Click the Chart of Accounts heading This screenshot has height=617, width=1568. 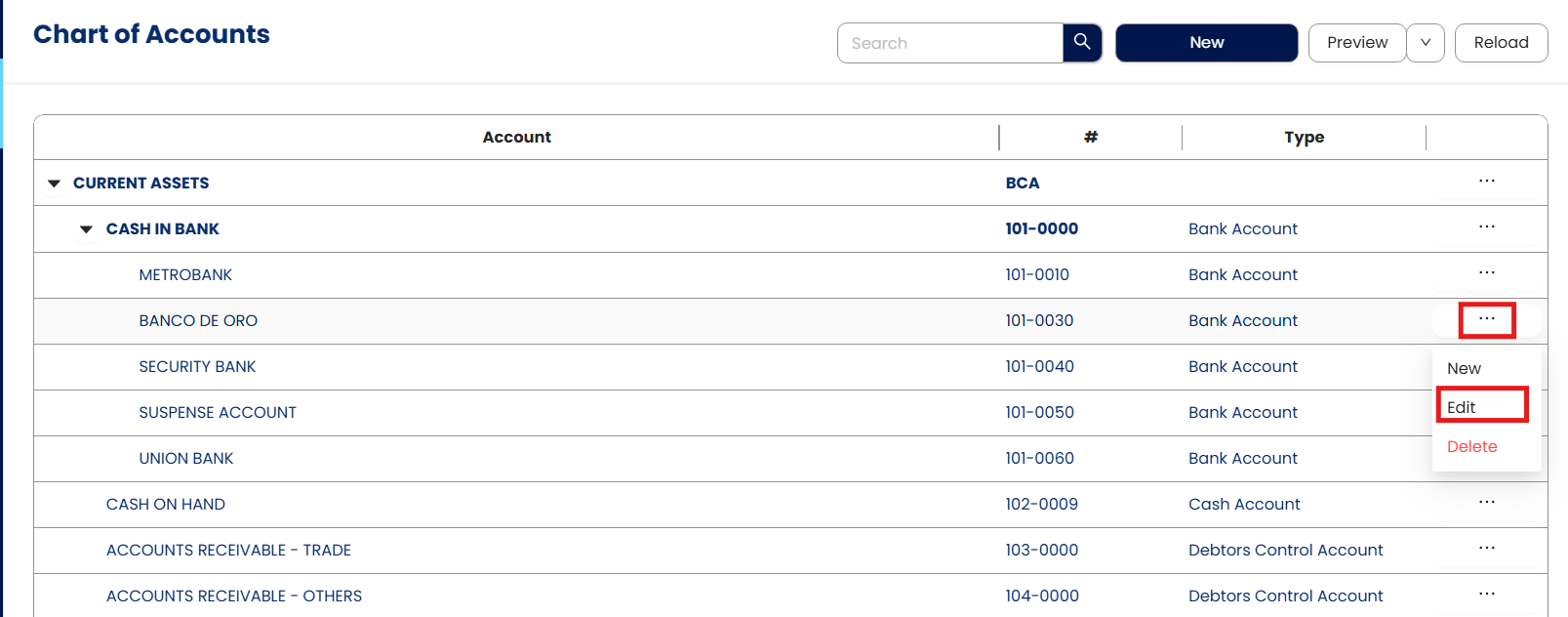click(151, 34)
